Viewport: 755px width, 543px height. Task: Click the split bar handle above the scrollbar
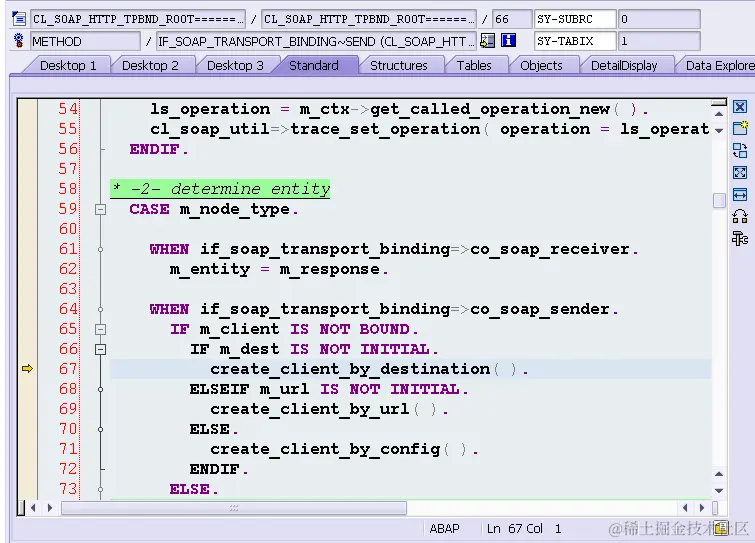719,102
